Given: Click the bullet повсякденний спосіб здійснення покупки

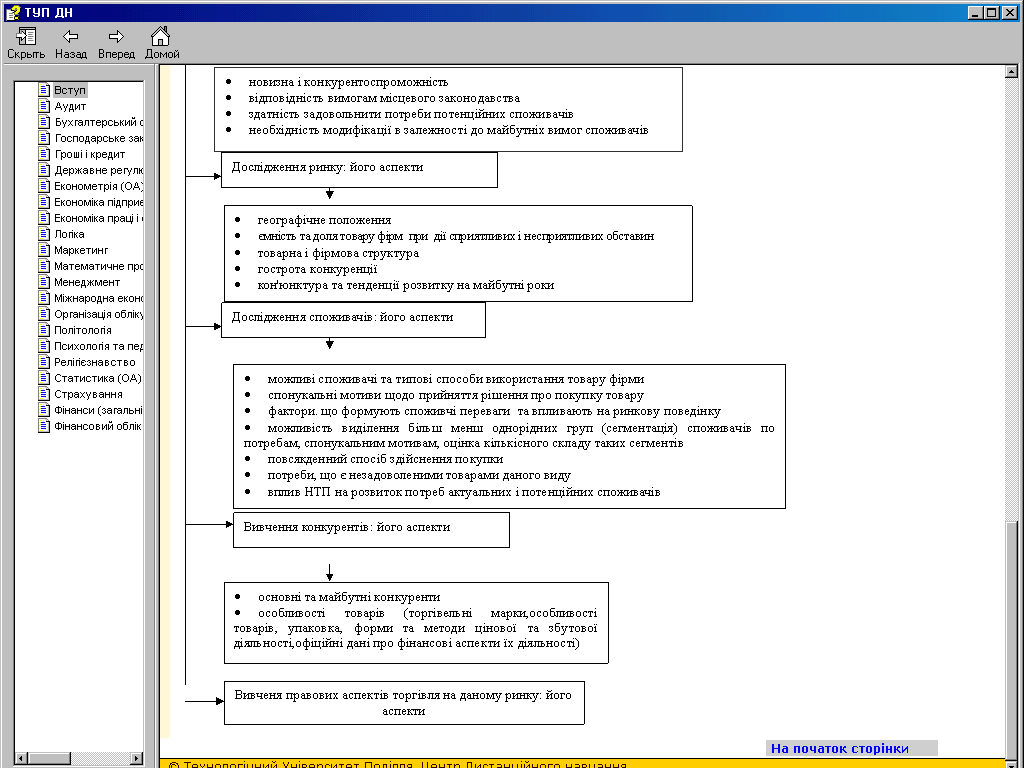Looking at the screenshot, I should click(385, 459).
